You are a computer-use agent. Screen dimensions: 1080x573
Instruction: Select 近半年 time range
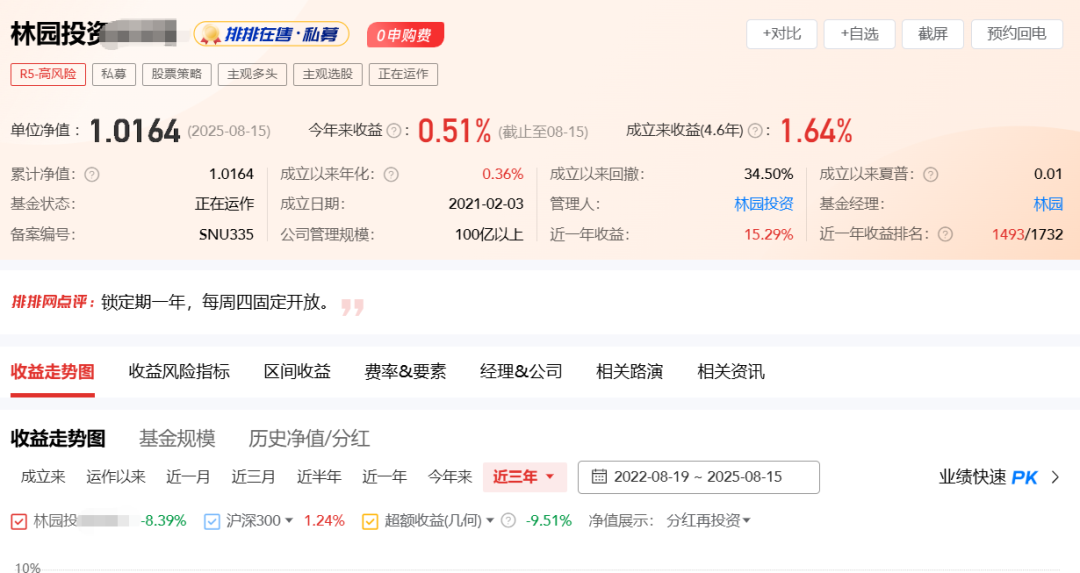tap(319, 477)
